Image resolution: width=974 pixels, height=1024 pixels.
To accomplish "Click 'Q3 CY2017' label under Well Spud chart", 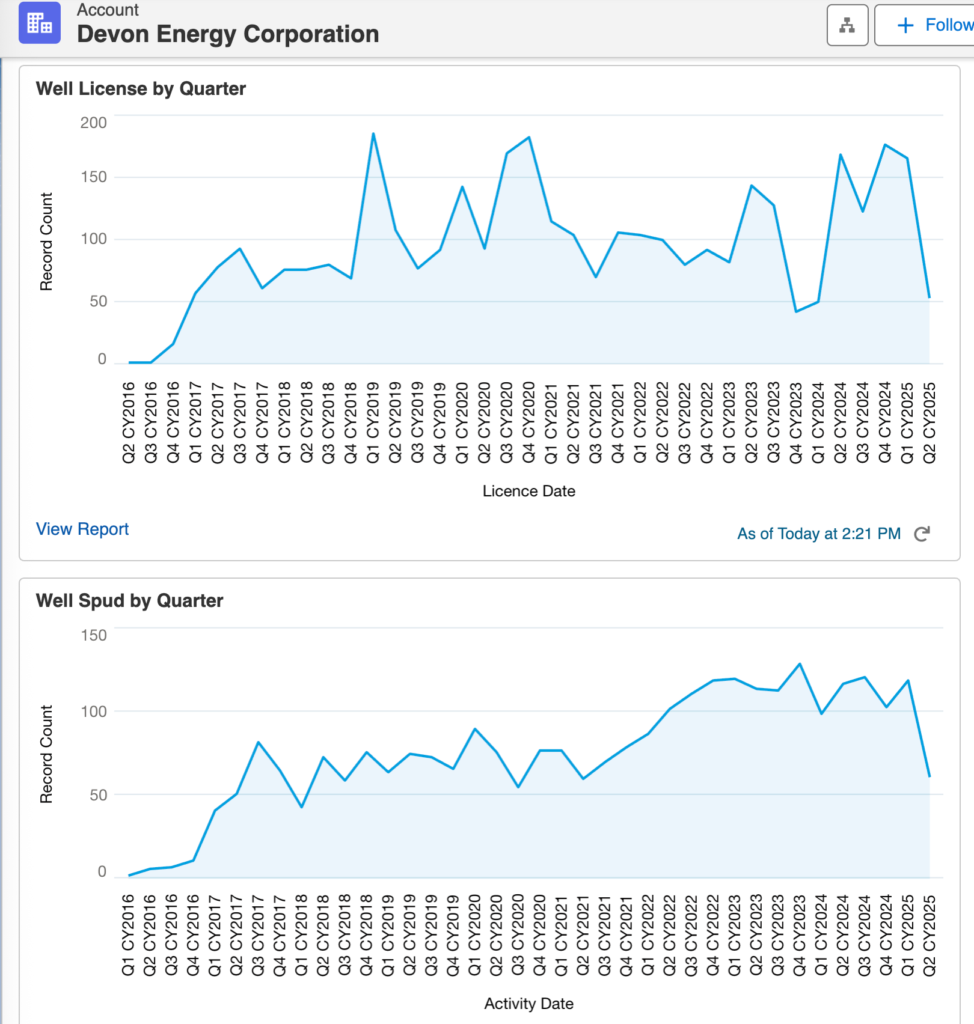I will tap(258, 936).
